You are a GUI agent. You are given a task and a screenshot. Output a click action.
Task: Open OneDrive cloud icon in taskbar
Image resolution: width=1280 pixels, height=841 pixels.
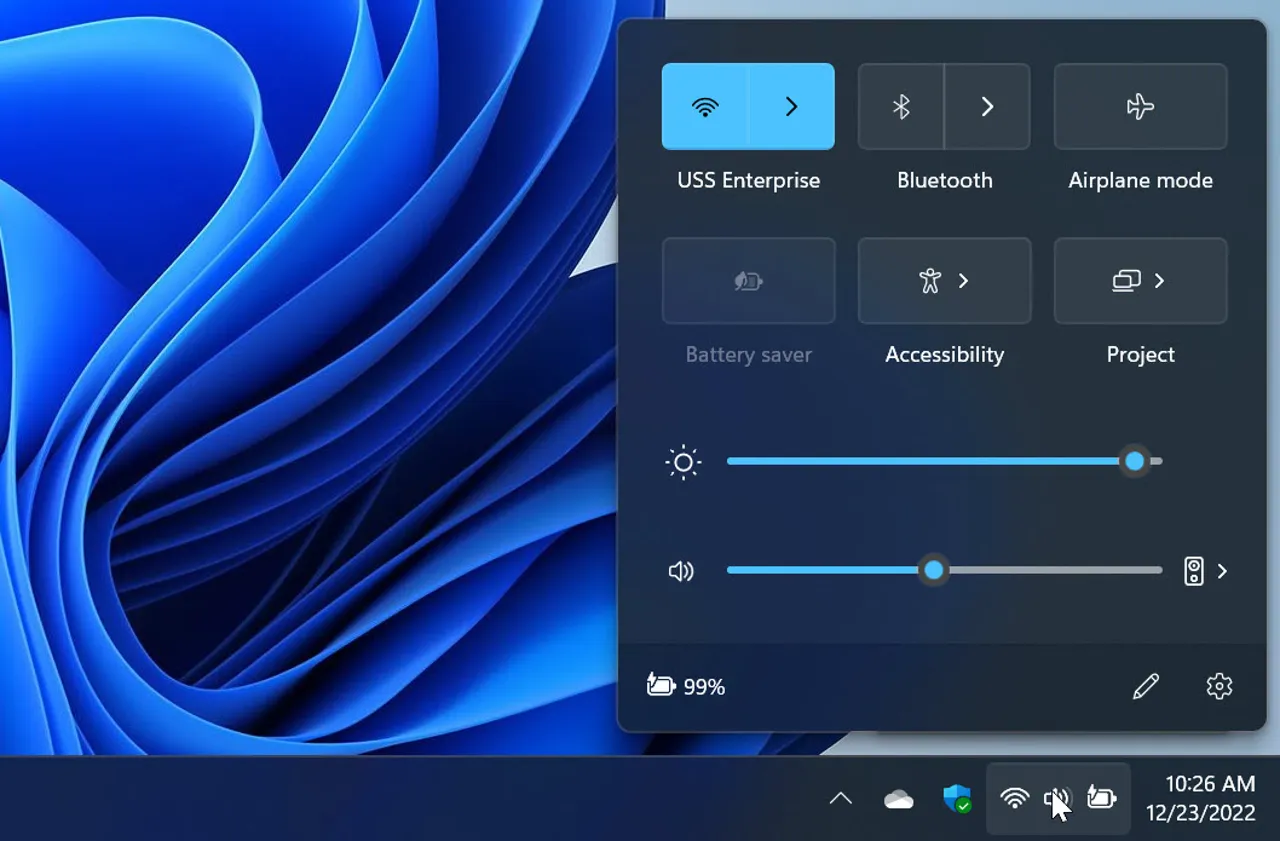point(899,799)
